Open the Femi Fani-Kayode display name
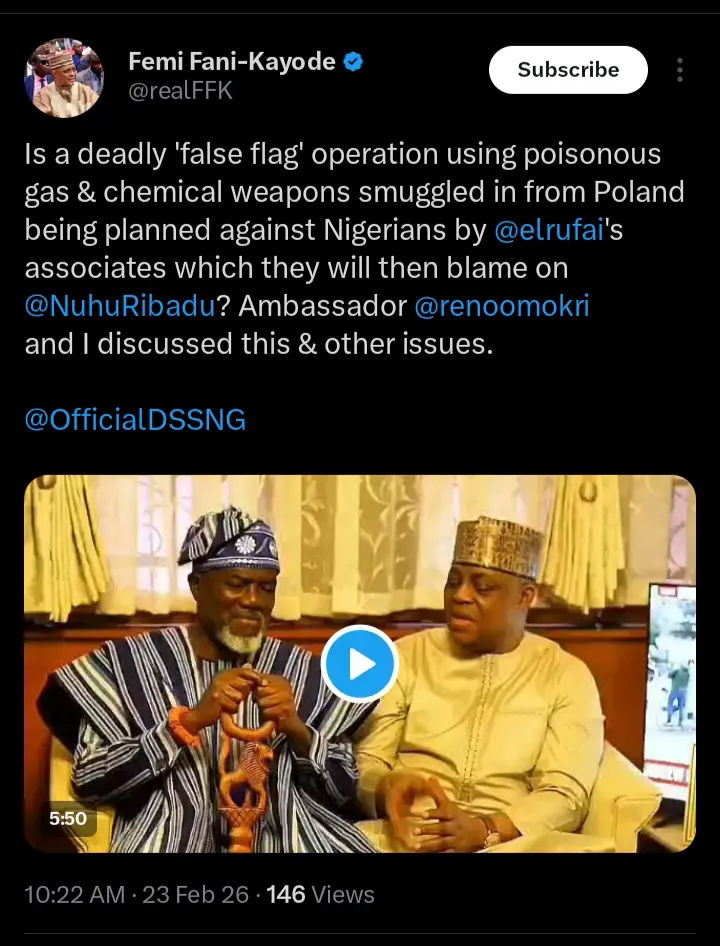The image size is (720, 946). pos(231,62)
